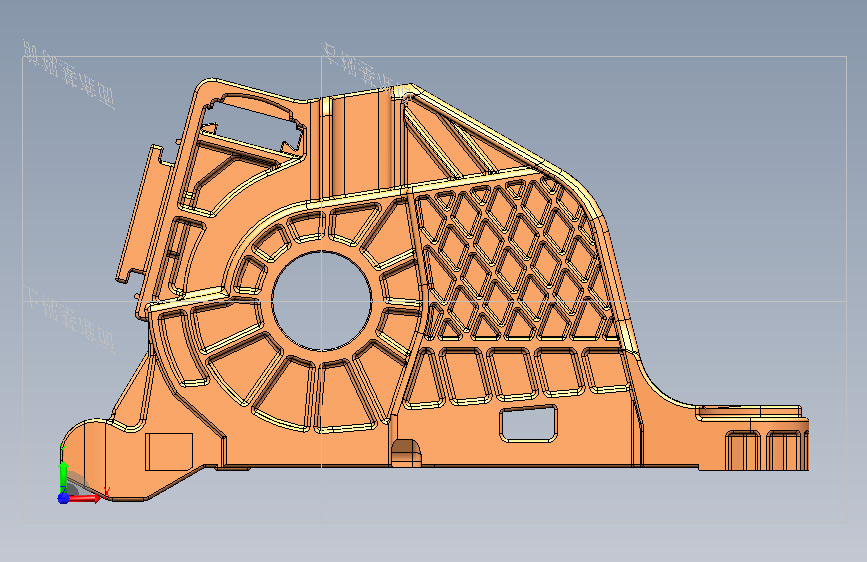Click the red X axis arrow of triad

coord(84,498)
